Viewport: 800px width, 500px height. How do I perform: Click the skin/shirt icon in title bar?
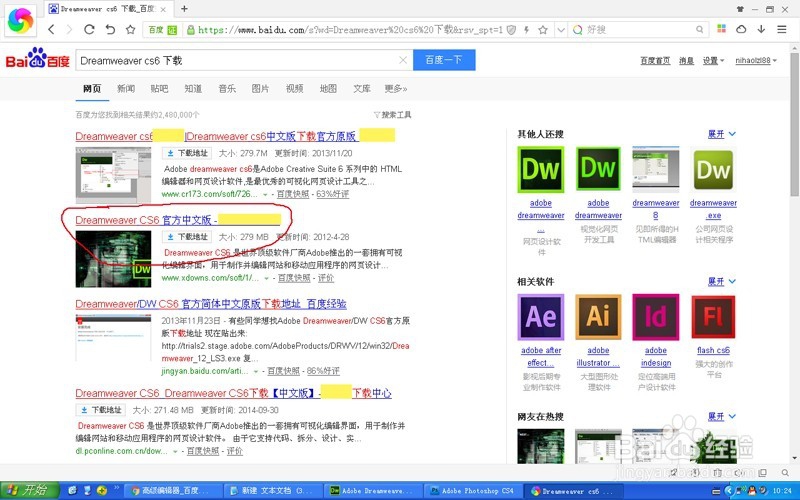(x=740, y=9)
